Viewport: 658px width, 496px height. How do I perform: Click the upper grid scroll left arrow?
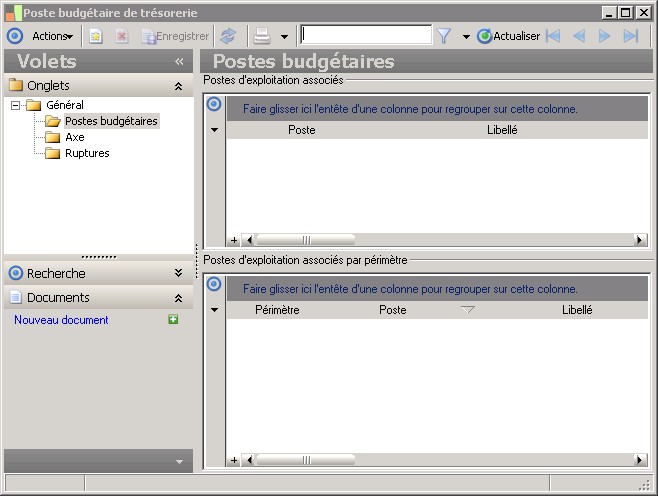tap(250, 240)
